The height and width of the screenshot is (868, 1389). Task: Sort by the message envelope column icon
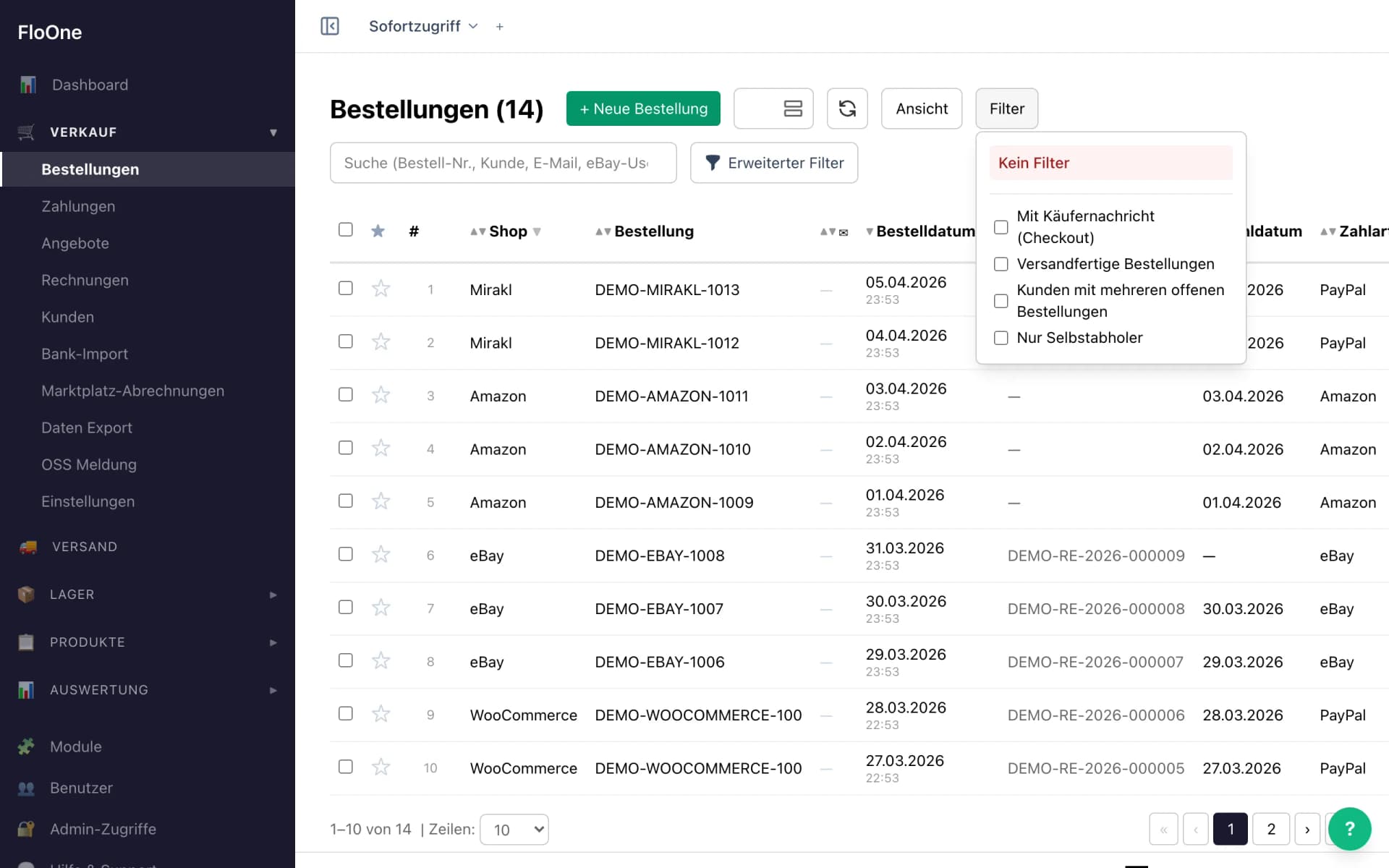(843, 232)
